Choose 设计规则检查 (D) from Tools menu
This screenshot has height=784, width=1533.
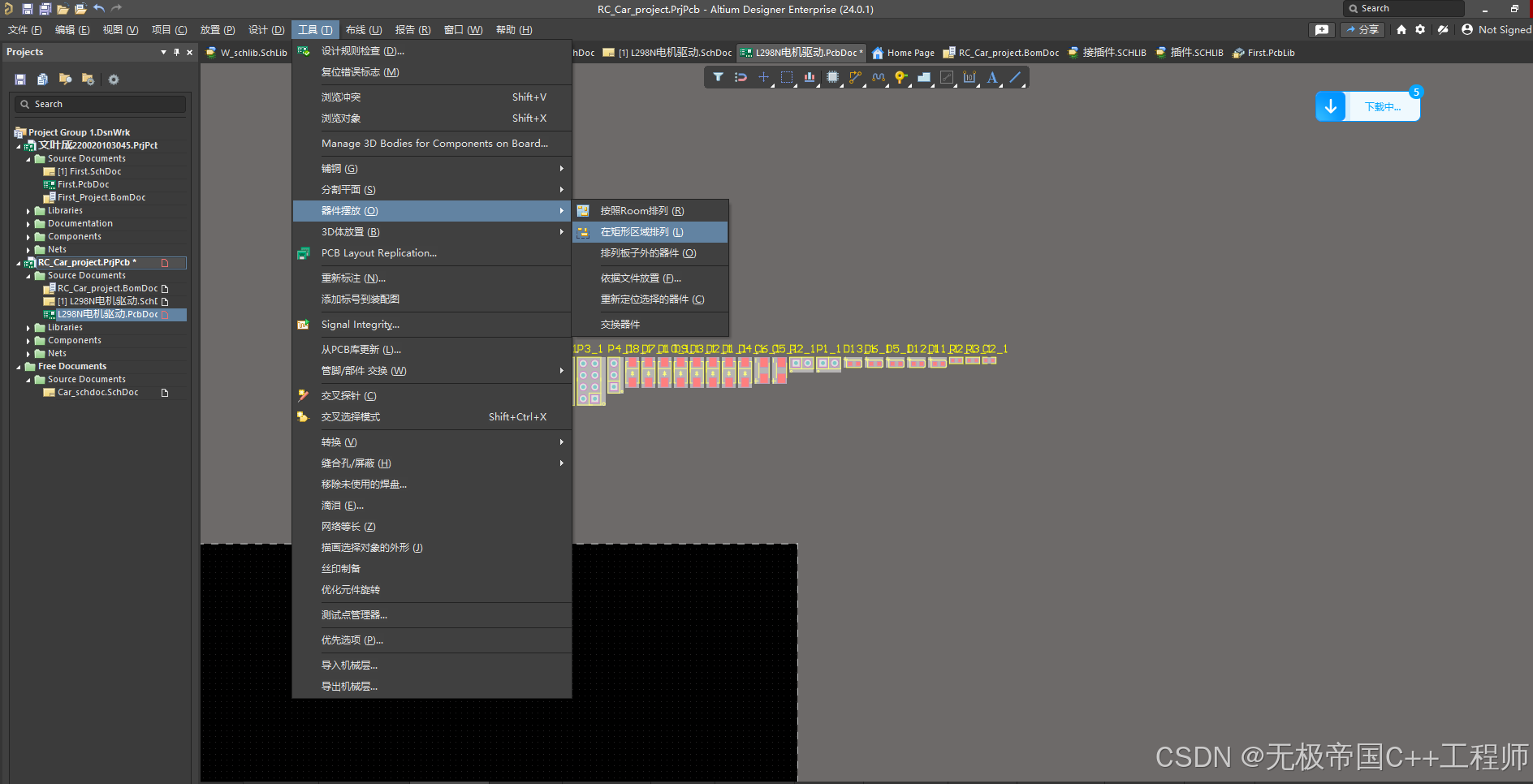[x=432, y=51]
